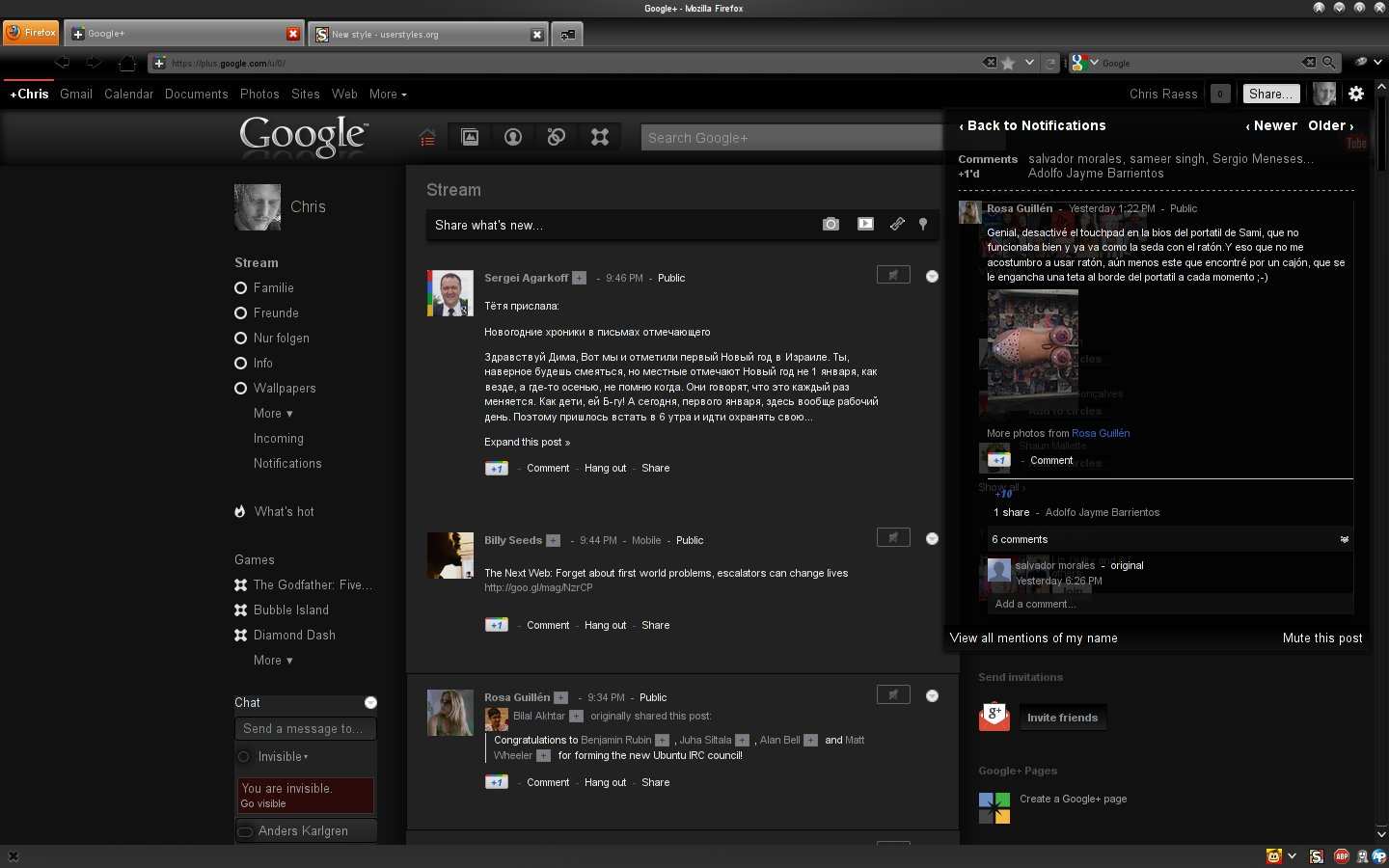Open the Adblock Plus status bar icon
This screenshot has width=1389, height=868.
click(1341, 856)
